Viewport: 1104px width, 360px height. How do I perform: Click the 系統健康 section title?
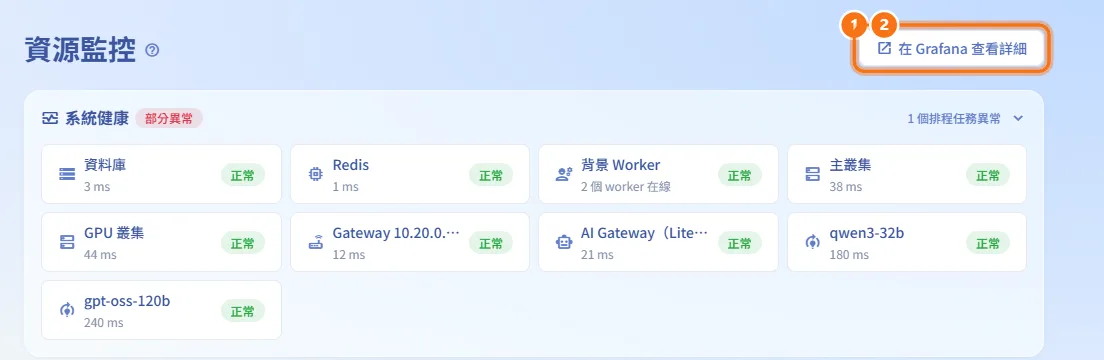tap(96, 118)
